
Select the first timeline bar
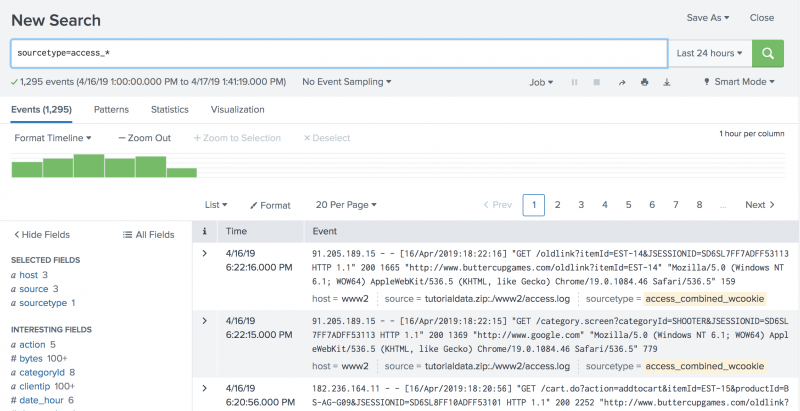click(27, 170)
